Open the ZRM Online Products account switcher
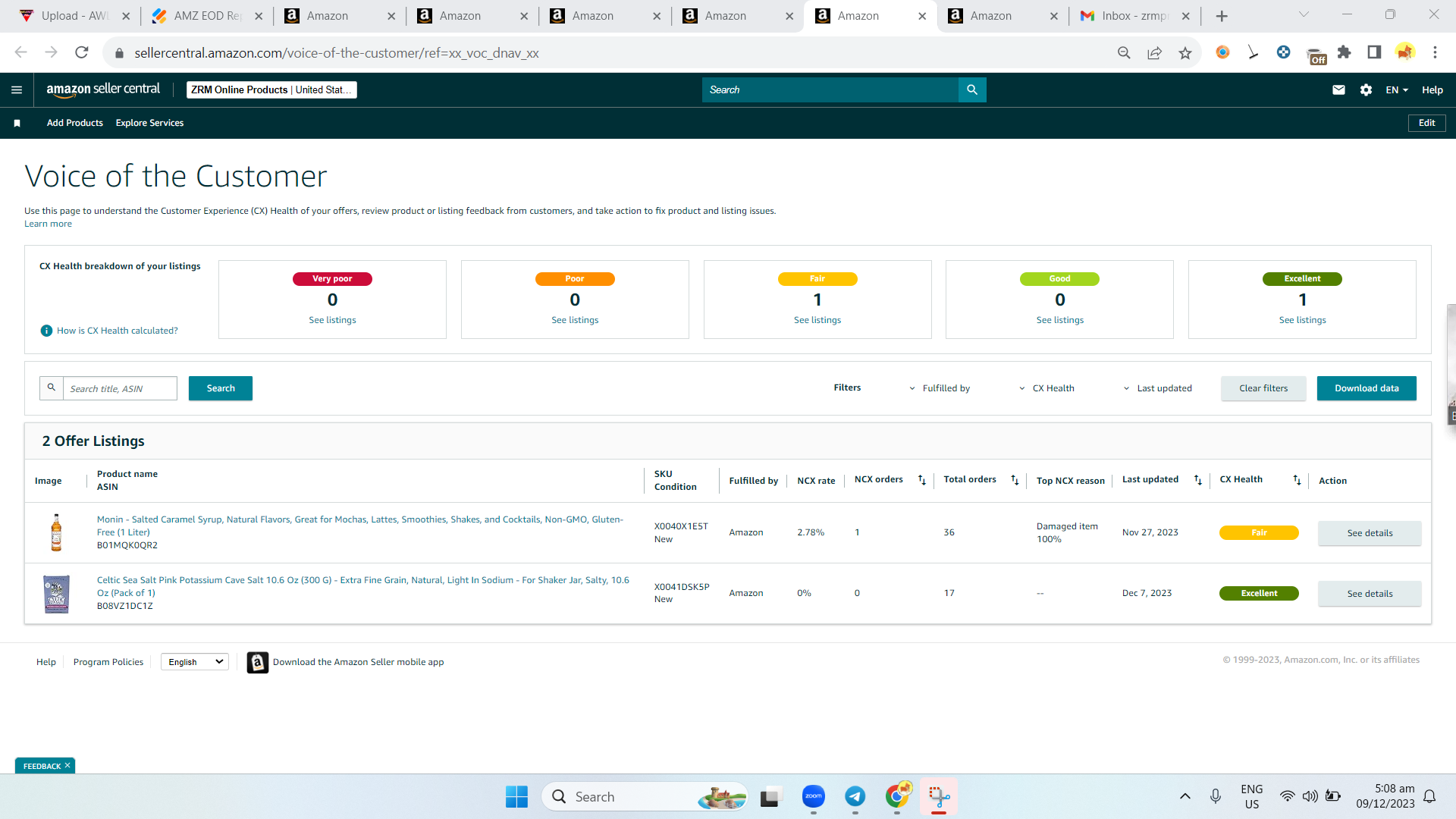This screenshot has height=819, width=1456. (x=271, y=89)
